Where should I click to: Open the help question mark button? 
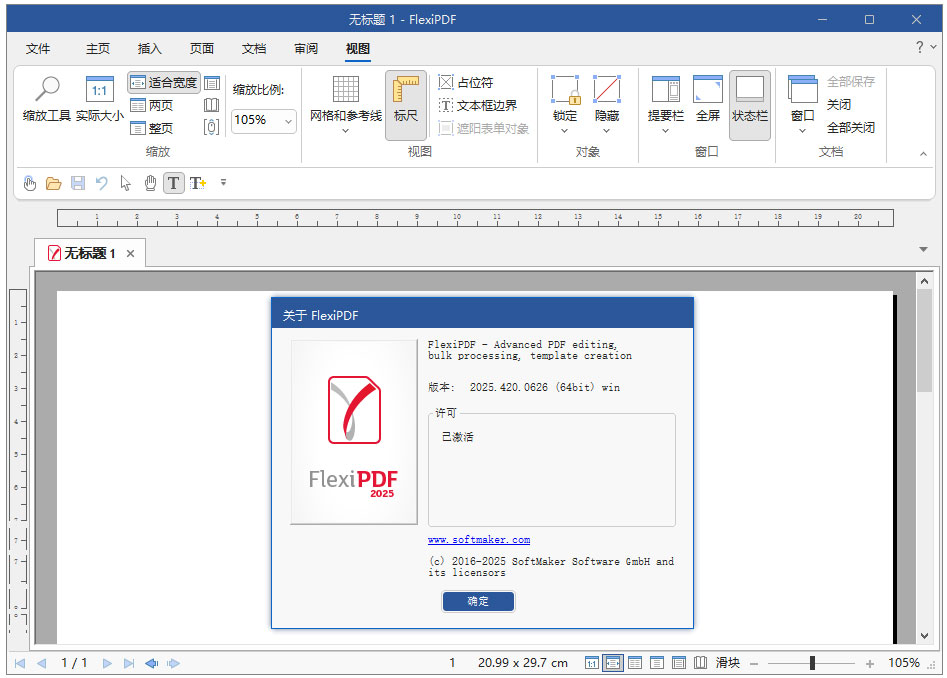click(x=919, y=47)
